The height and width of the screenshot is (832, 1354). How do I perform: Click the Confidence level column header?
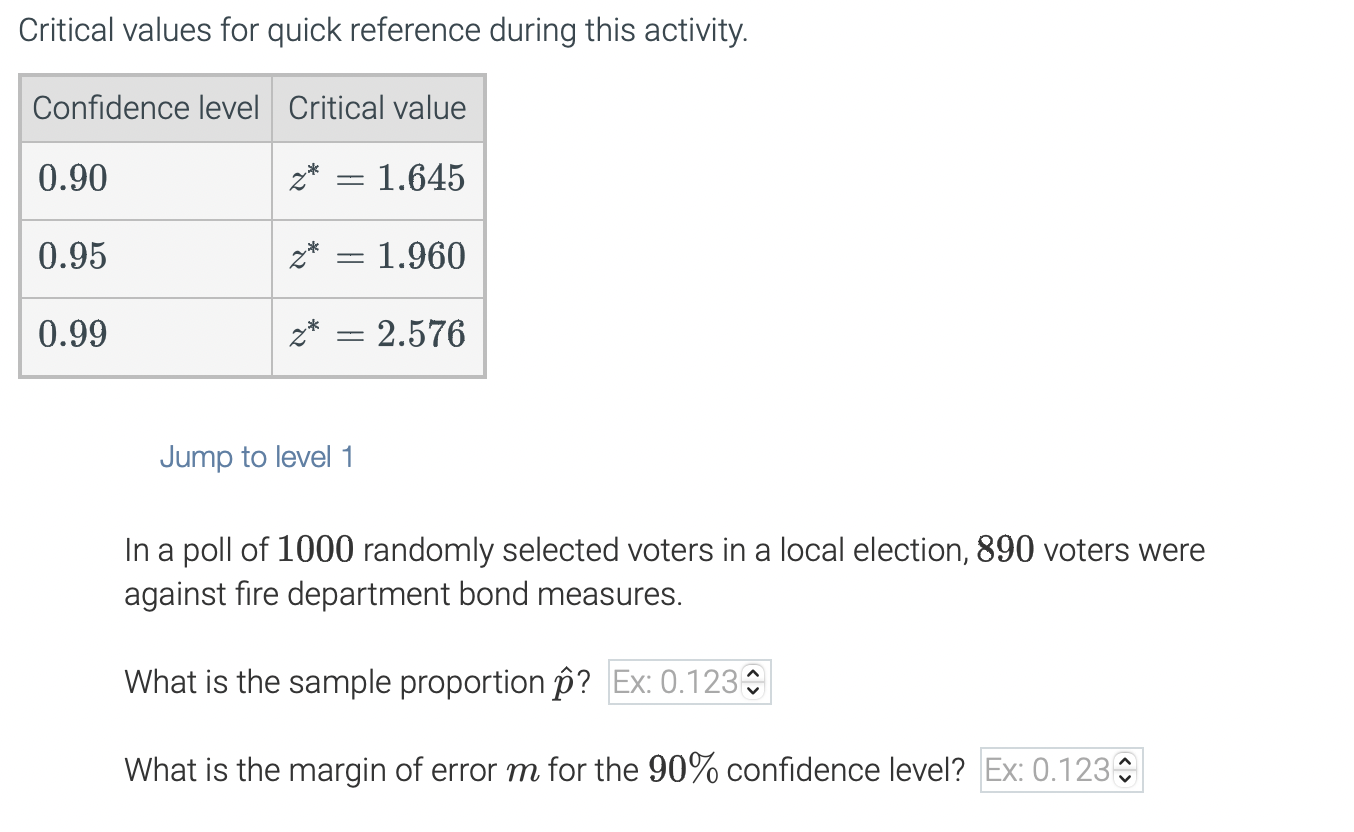[145, 108]
